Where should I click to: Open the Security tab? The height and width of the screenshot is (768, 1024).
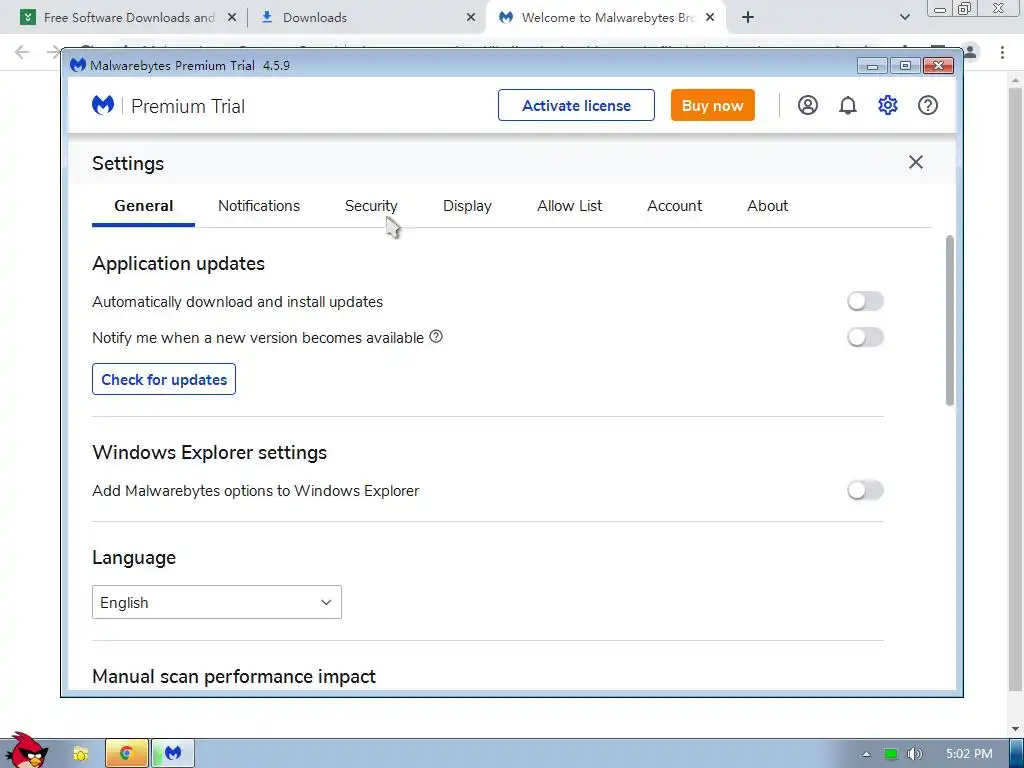click(371, 206)
